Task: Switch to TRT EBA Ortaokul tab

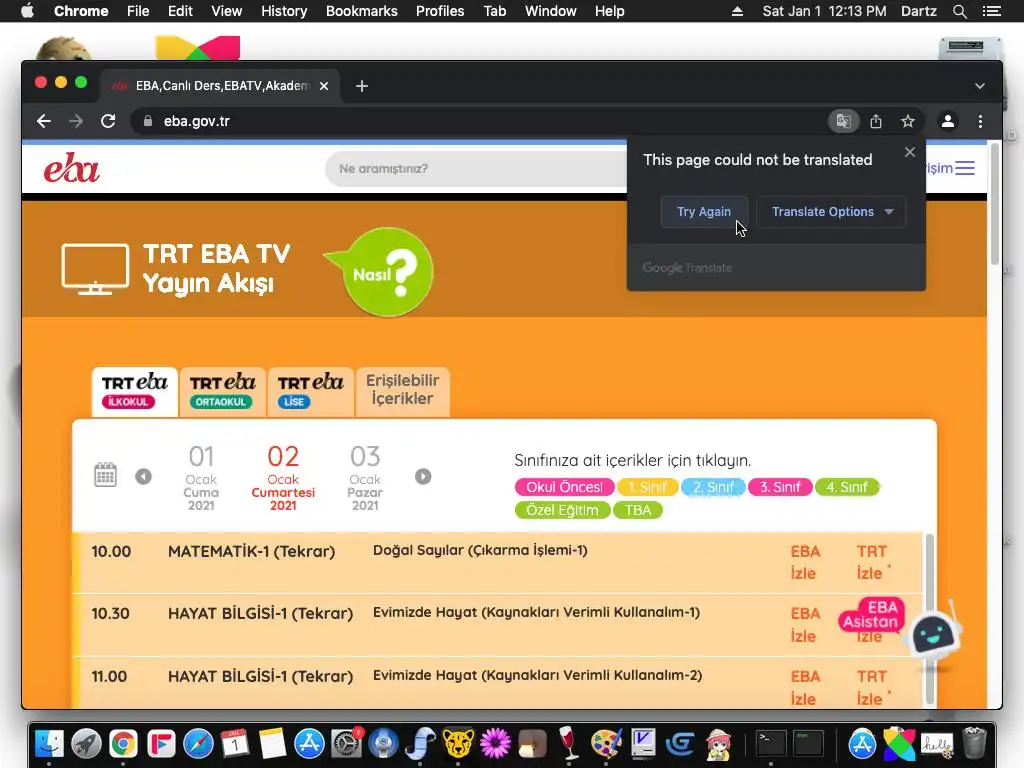Action: pos(223,391)
